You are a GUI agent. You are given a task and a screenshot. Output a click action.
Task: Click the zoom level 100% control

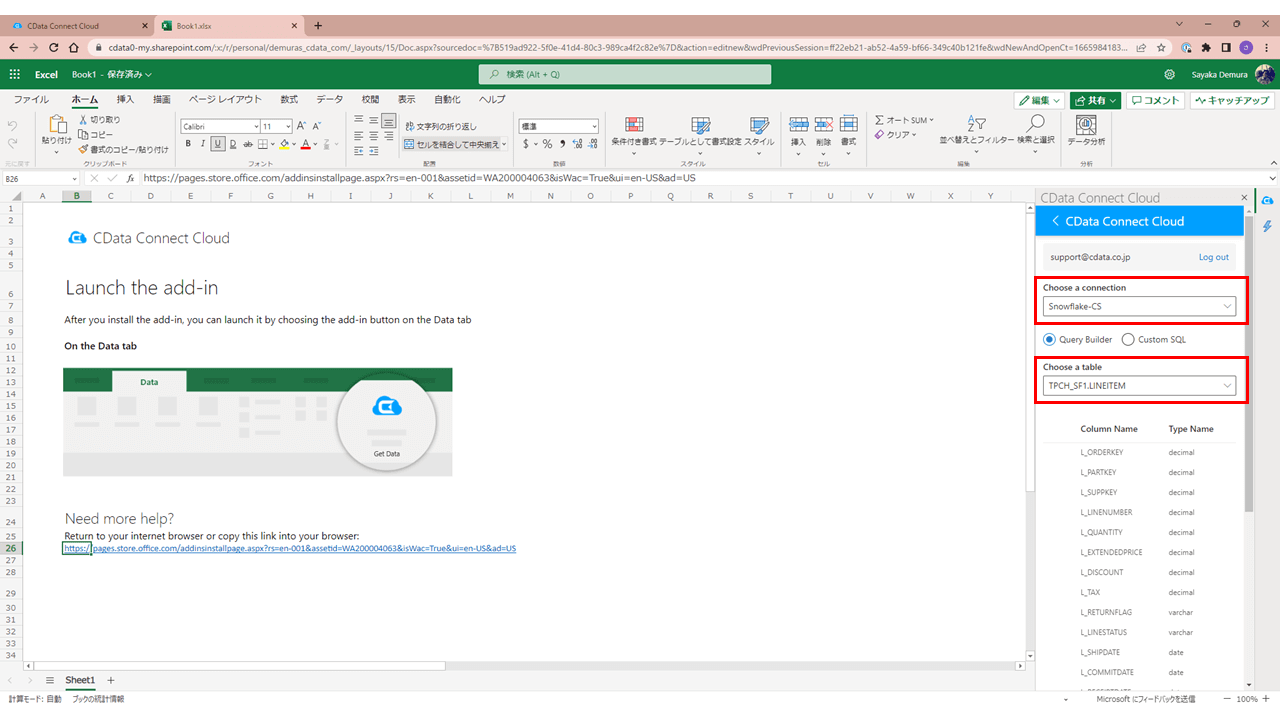(1247, 699)
